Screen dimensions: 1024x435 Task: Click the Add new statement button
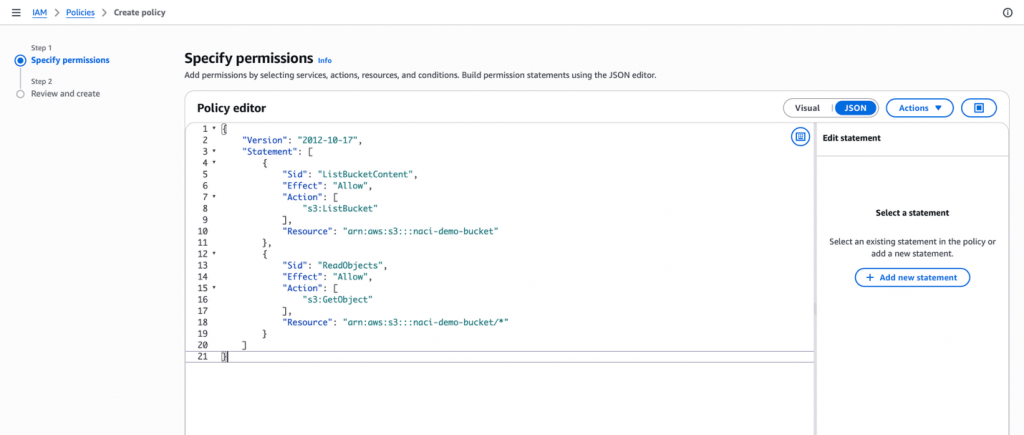pos(912,278)
